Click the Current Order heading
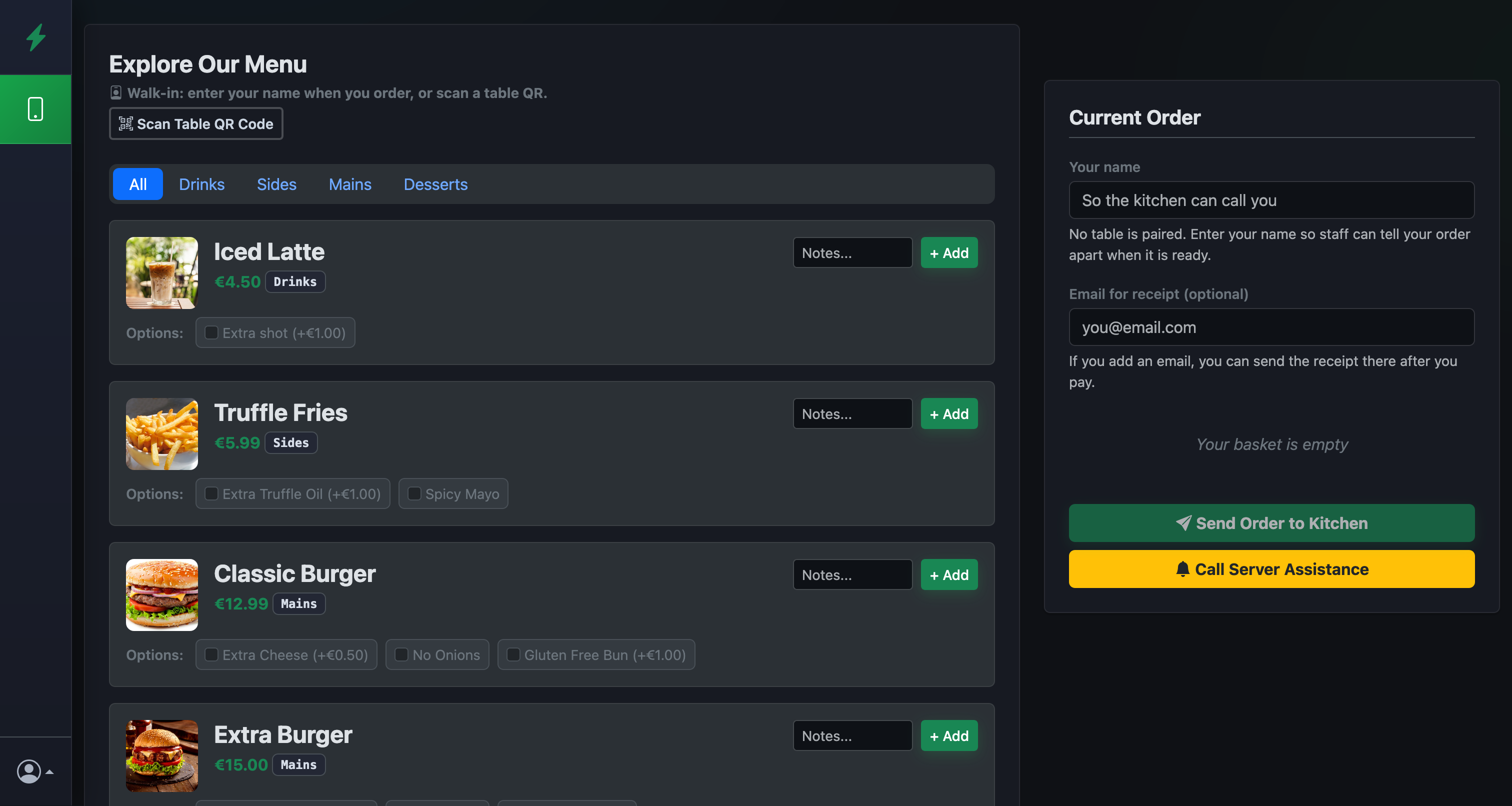1512x806 pixels. (x=1134, y=117)
